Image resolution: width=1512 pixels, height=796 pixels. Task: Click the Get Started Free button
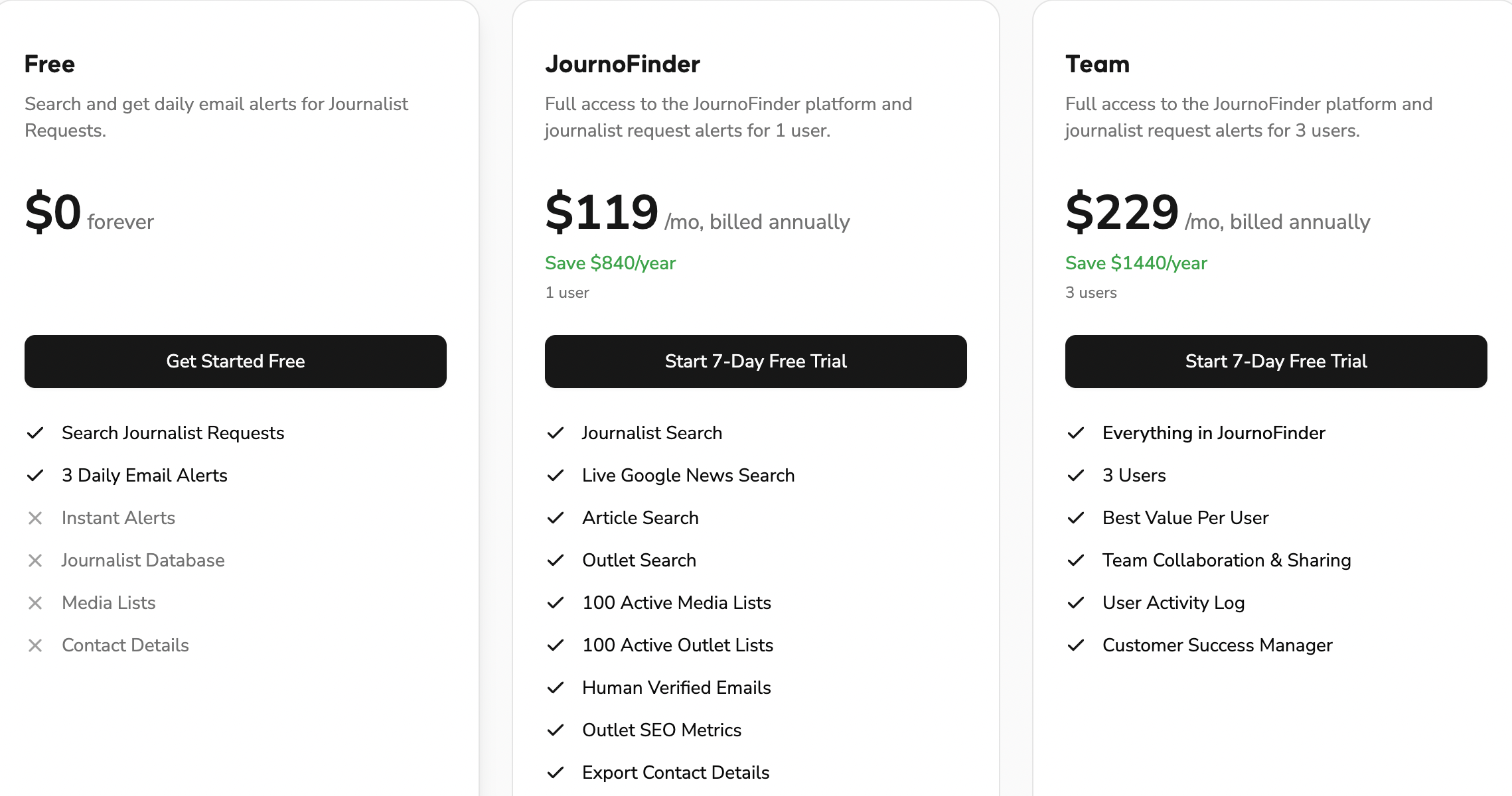pyautogui.click(x=236, y=362)
